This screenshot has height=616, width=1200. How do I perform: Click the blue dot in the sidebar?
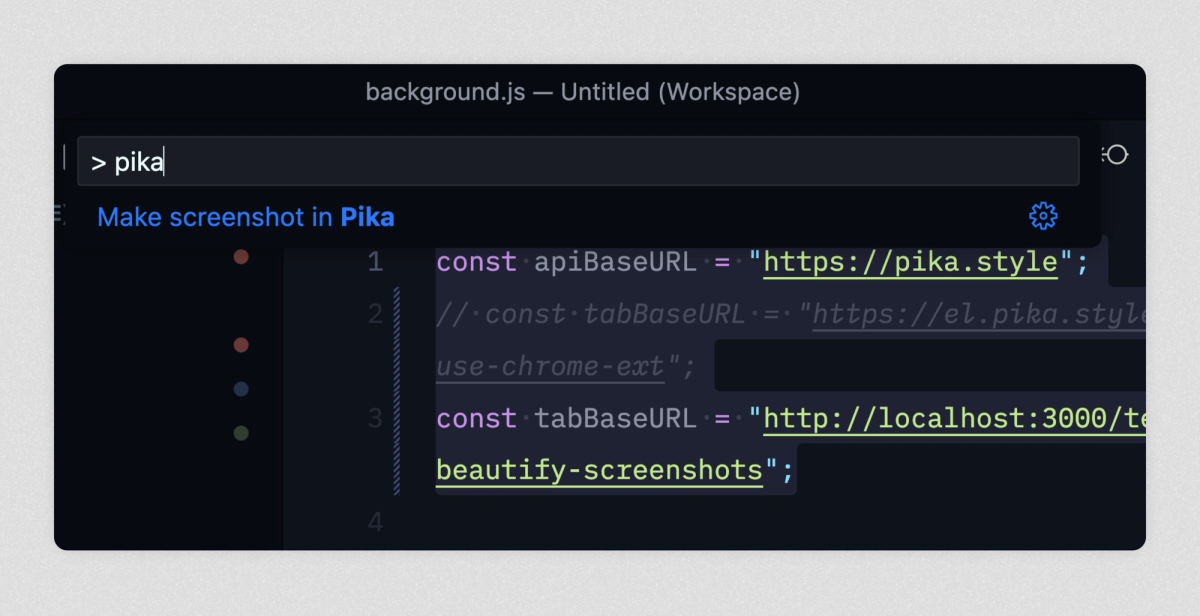tap(241, 389)
